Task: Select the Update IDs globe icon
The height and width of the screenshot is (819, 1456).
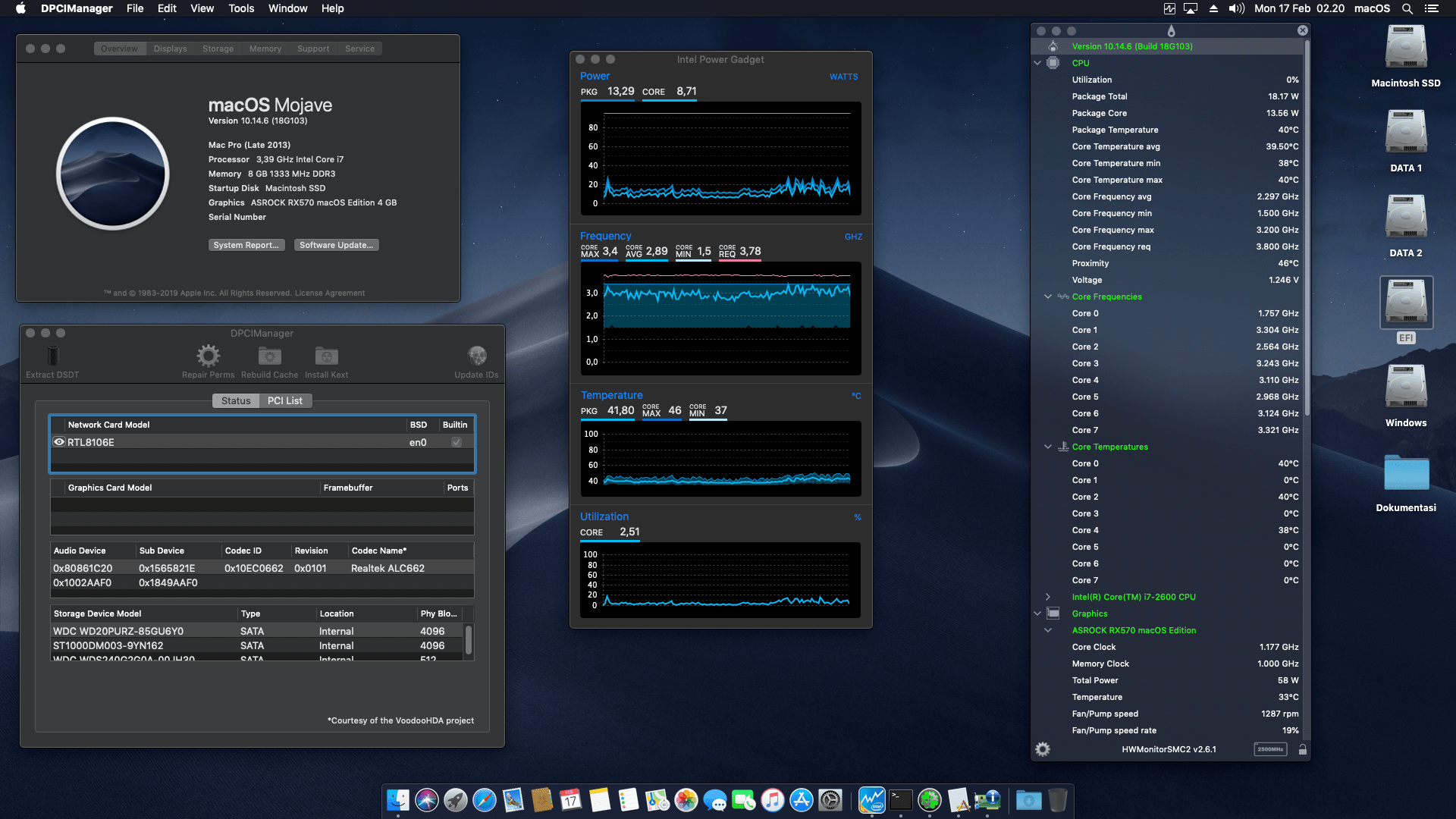Action: point(476,356)
